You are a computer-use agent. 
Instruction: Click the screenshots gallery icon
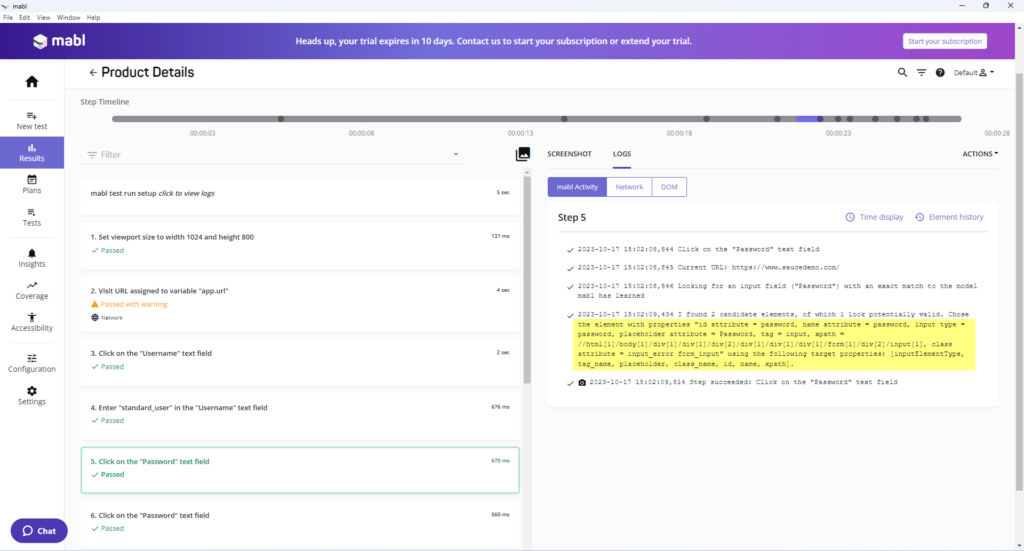(522, 154)
